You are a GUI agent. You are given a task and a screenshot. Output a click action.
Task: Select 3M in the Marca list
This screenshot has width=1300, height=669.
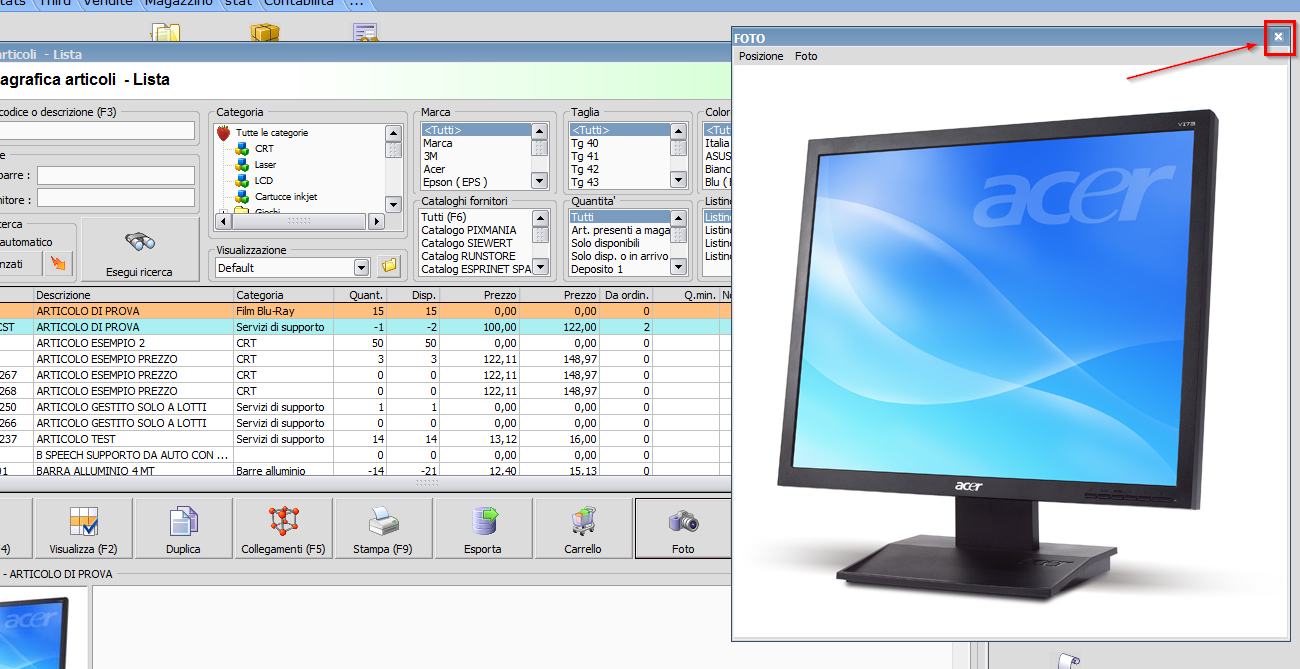[x=476, y=156]
